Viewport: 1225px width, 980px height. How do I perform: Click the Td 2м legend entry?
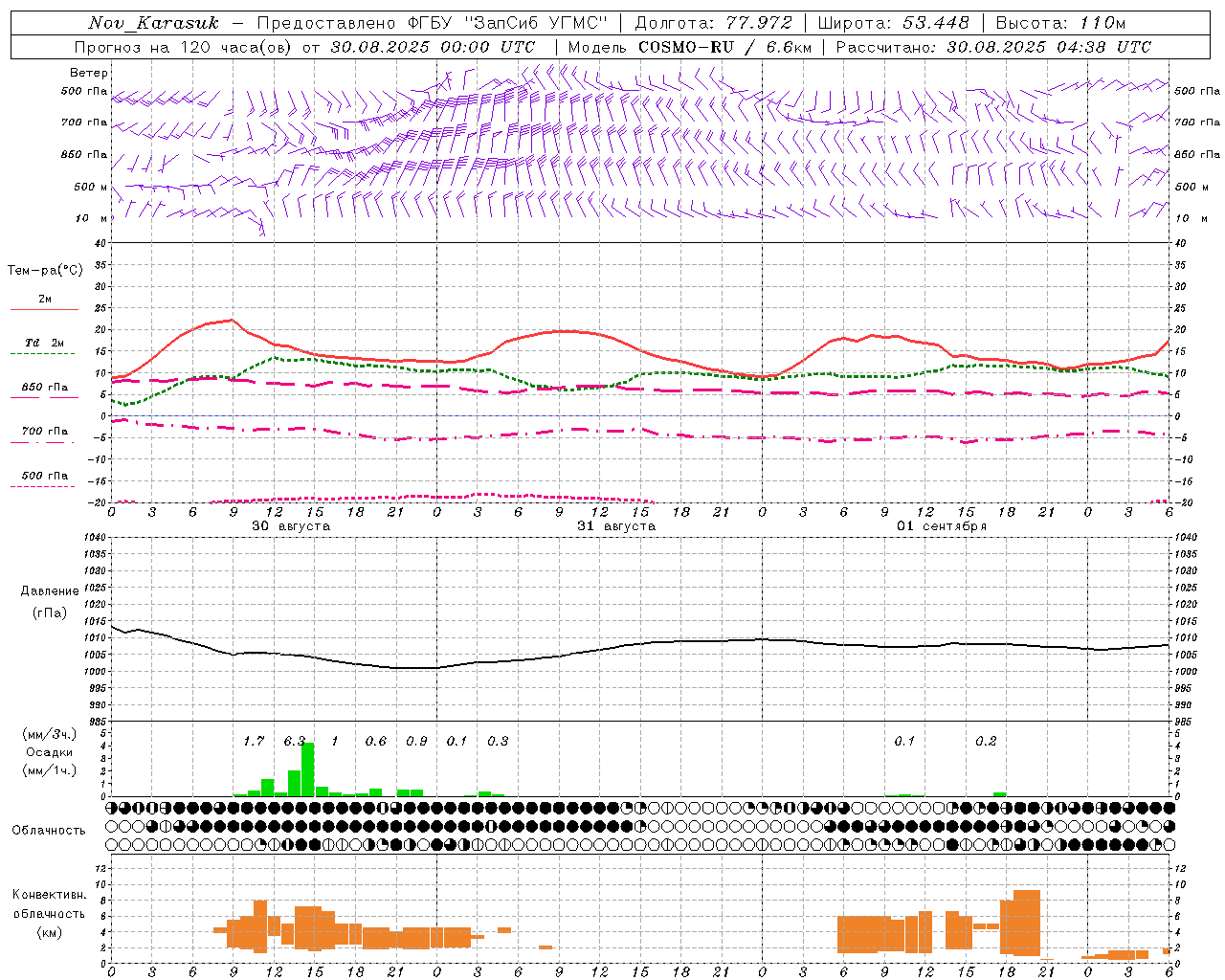coord(44,343)
